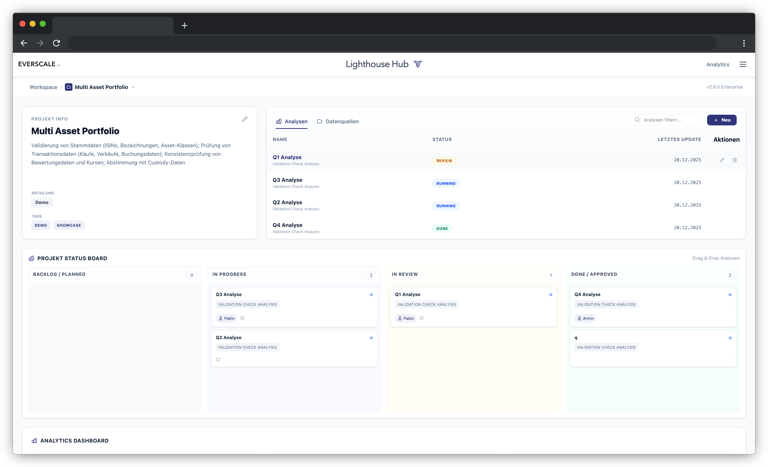
Task: Click the blue dot on Q3 Analyse card
Action: [x=371, y=295]
